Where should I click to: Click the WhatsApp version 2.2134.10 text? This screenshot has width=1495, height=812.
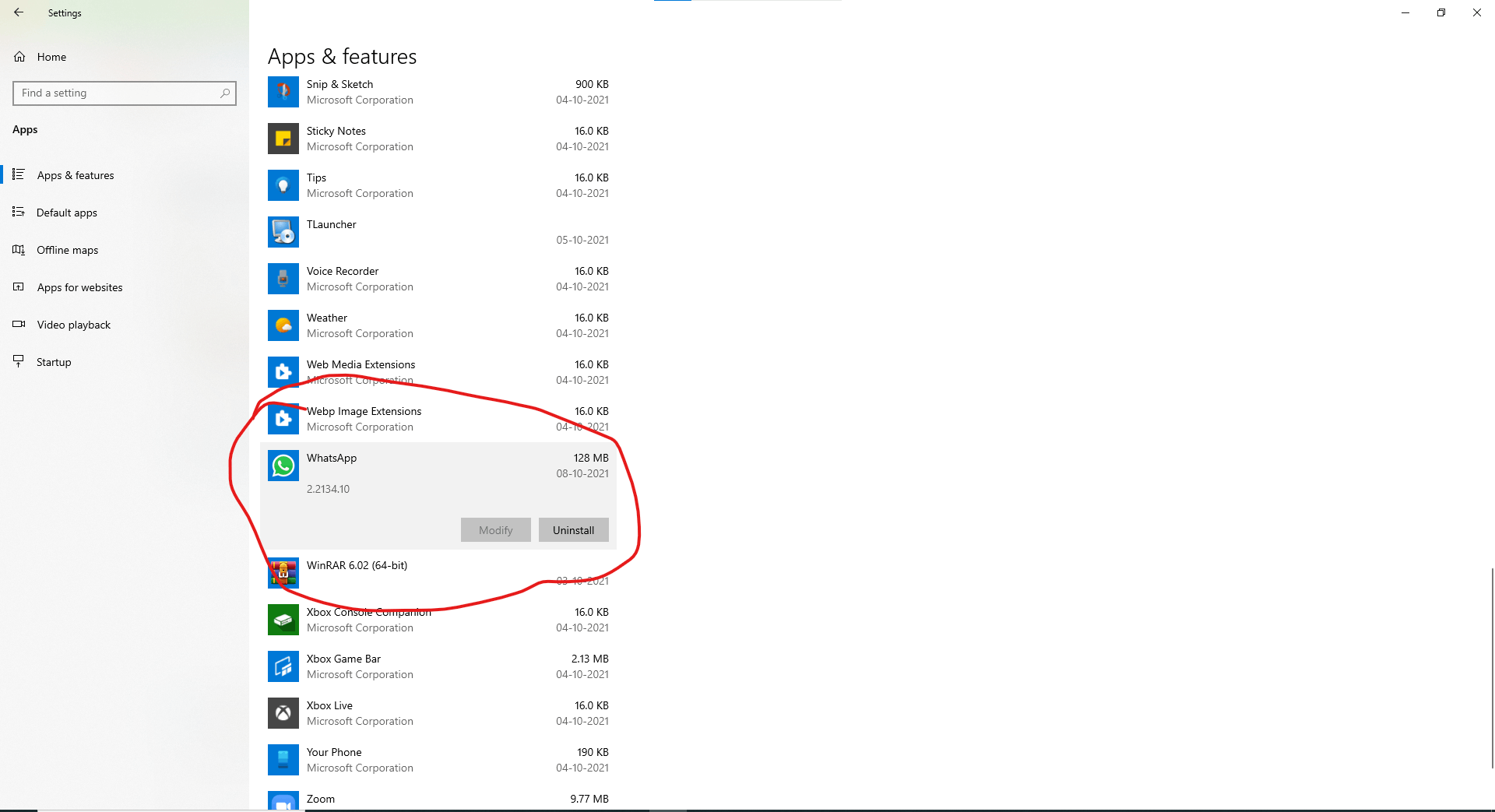pos(328,489)
